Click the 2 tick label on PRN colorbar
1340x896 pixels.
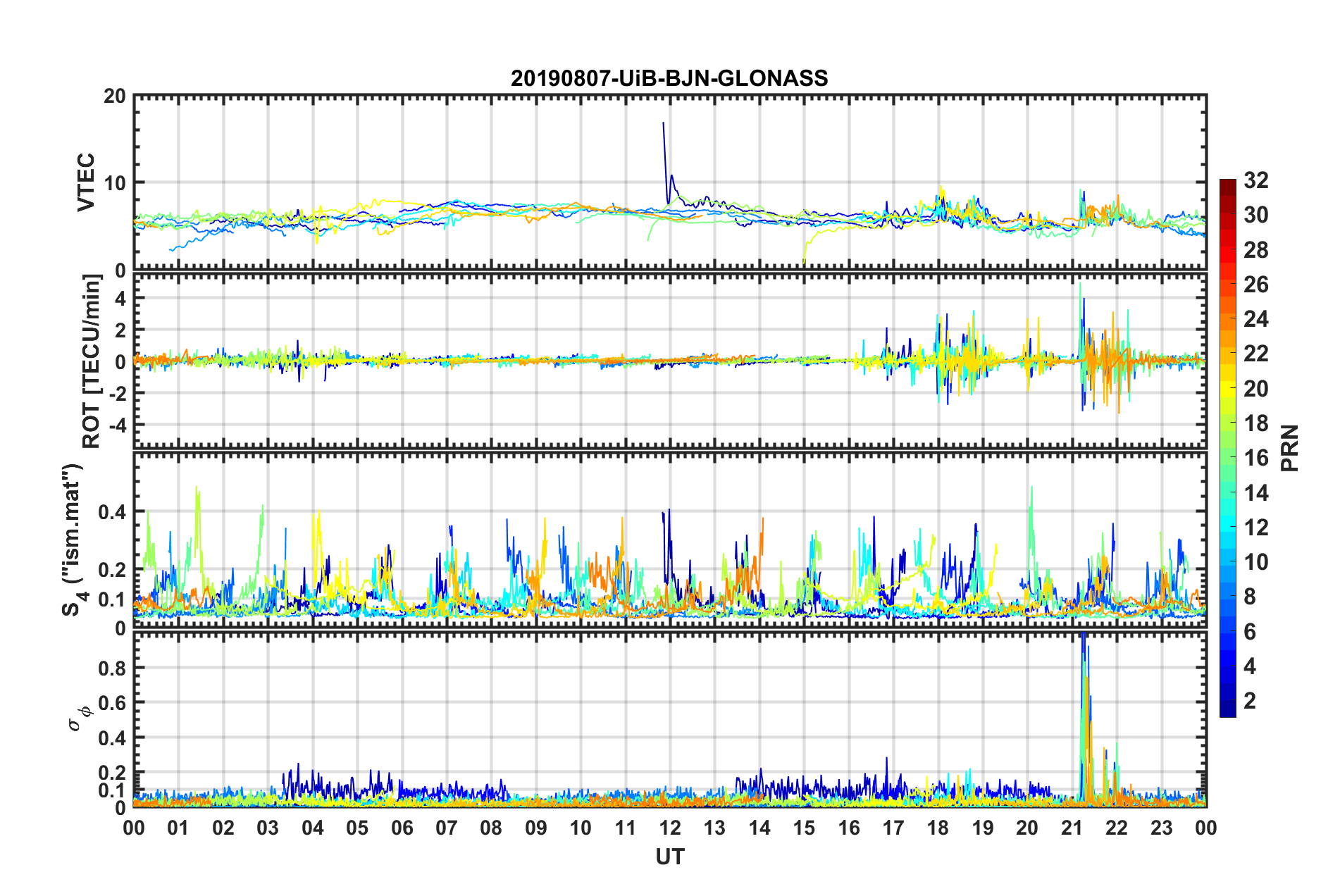tap(1250, 701)
